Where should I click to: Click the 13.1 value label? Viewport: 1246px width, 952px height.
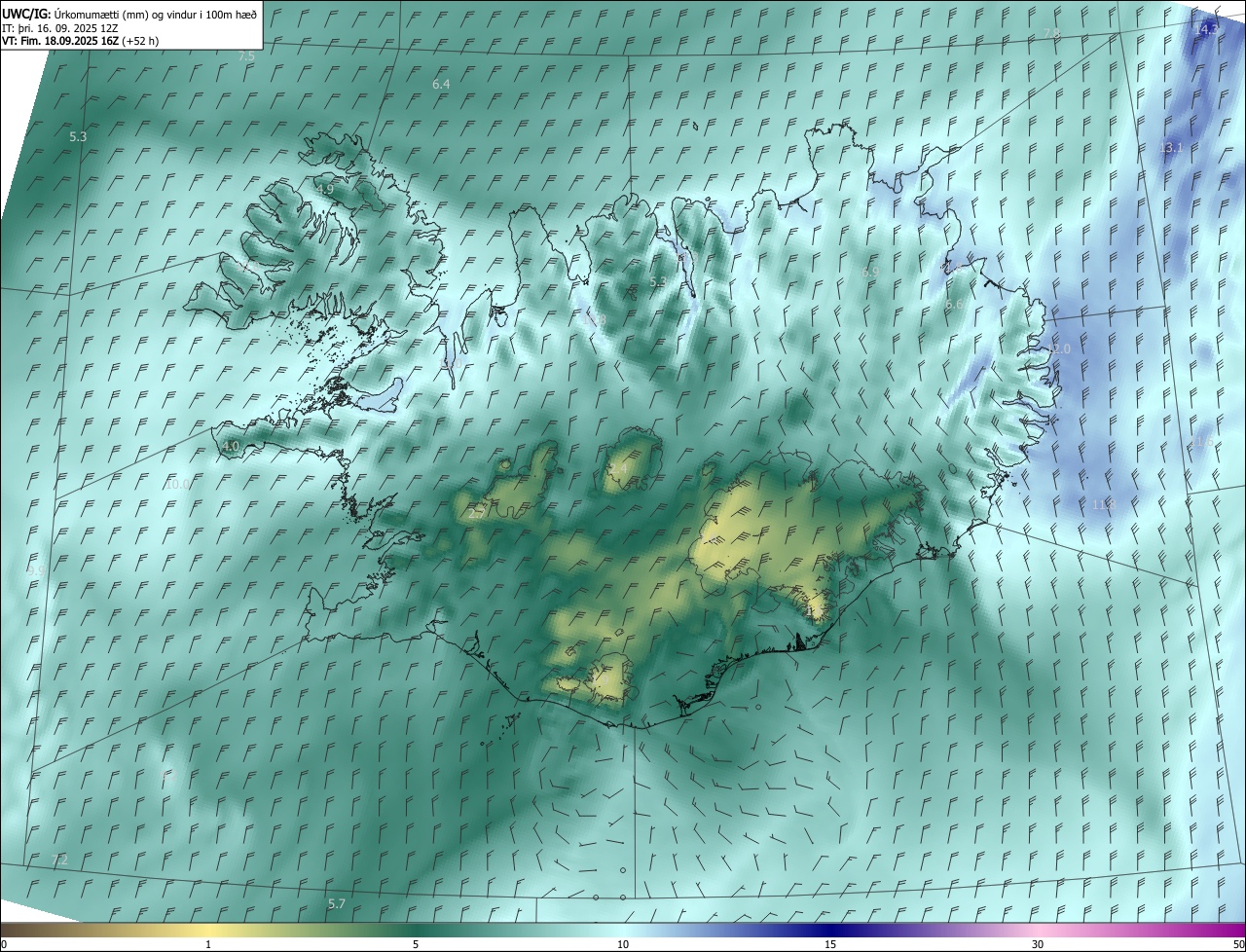[1171, 148]
